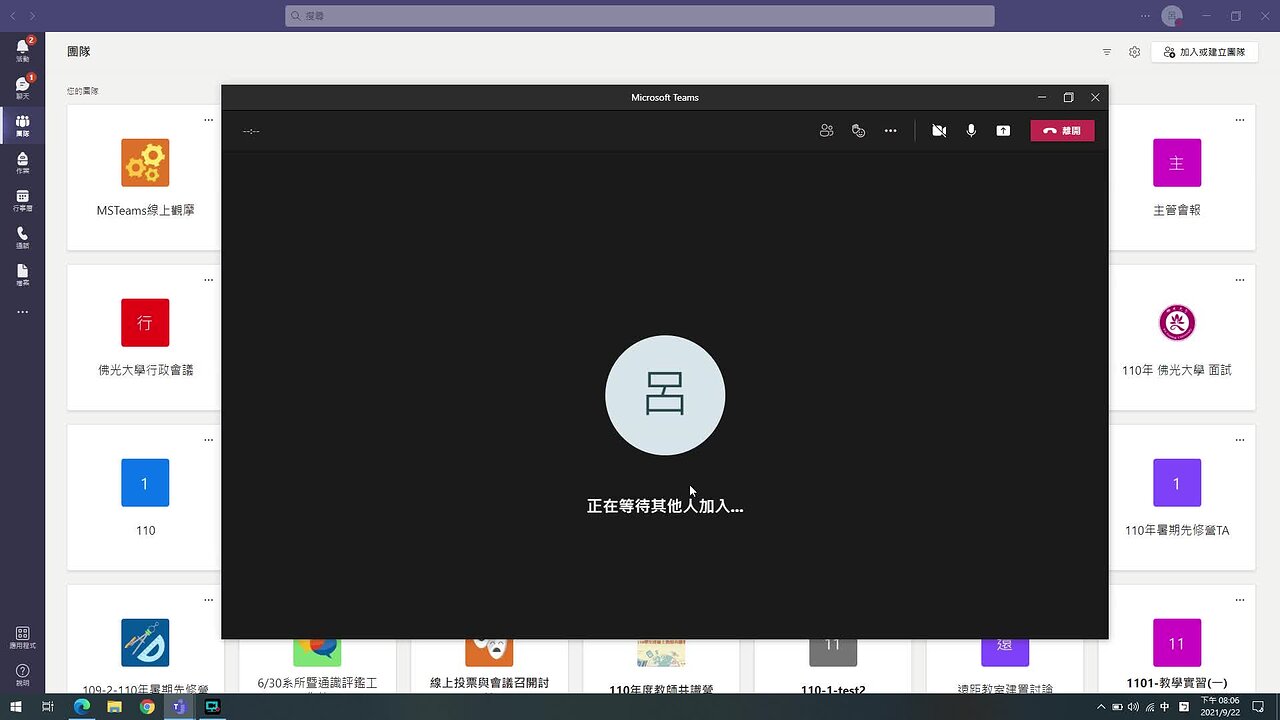Open more options for MSTeams線上觀摩 team
This screenshot has height=720, width=1280.
tap(208, 120)
